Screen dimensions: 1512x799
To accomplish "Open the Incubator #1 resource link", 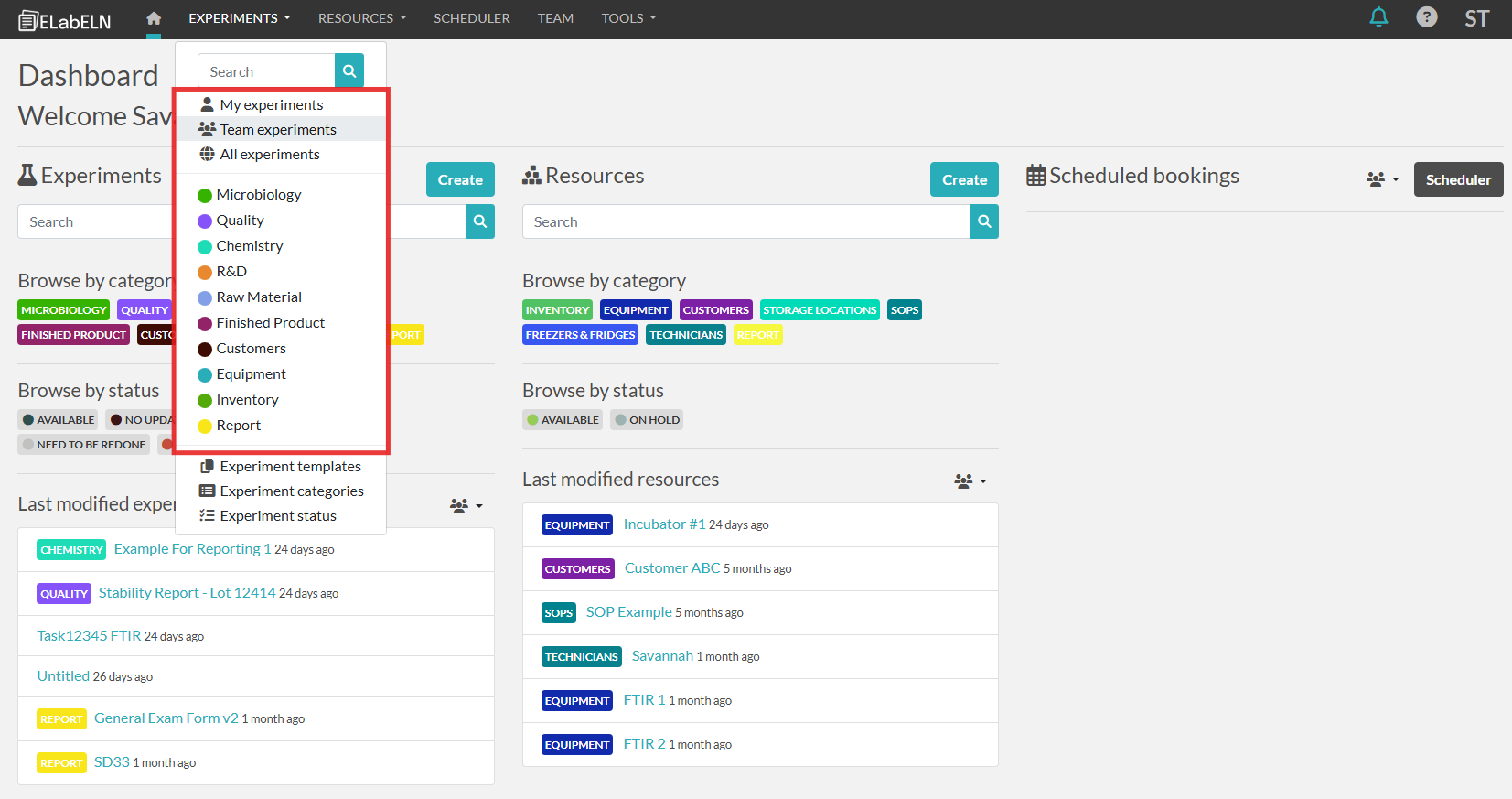I will coord(664,524).
